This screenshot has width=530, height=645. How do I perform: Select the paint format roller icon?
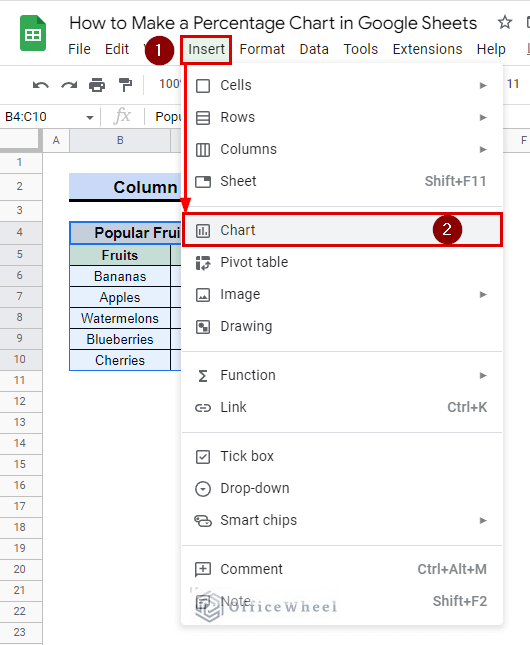coord(125,85)
